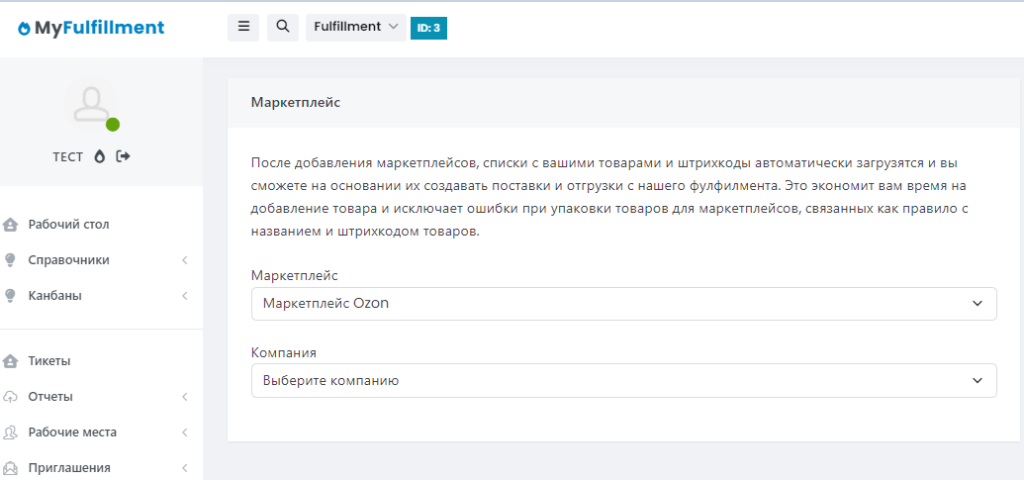Click the Справочники lightbulb icon
Image resolution: width=1024 pixels, height=480 pixels.
tap(11, 260)
